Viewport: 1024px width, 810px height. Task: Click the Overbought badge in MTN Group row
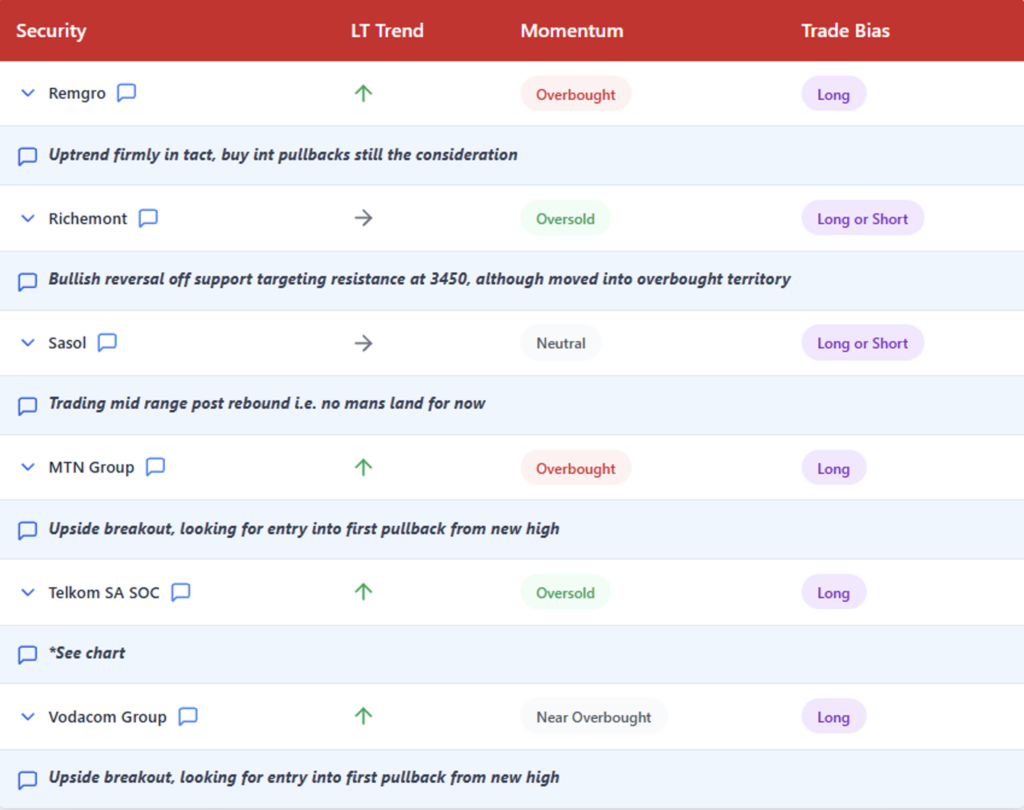click(x=575, y=468)
